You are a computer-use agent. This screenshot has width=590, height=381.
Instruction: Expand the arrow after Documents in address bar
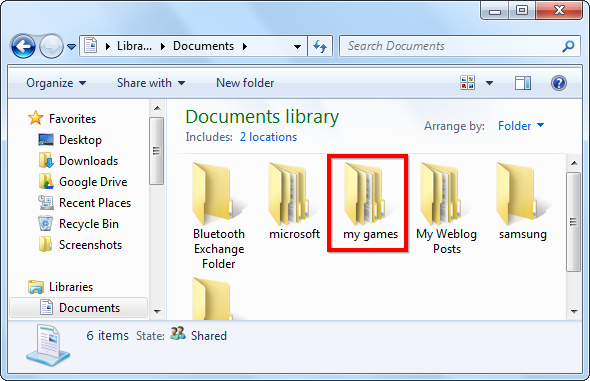[x=245, y=46]
